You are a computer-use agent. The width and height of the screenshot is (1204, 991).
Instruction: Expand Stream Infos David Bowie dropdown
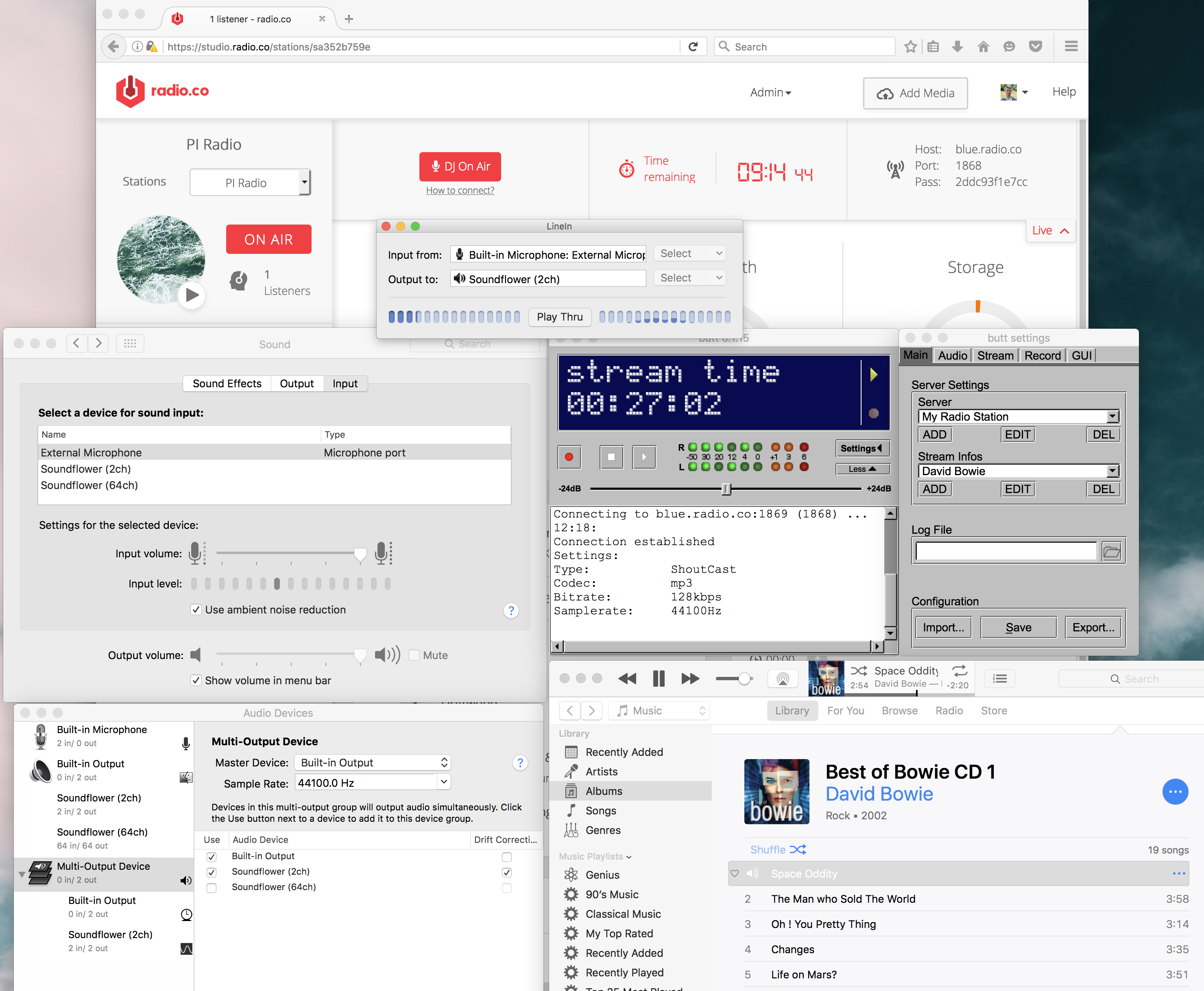coord(1112,472)
